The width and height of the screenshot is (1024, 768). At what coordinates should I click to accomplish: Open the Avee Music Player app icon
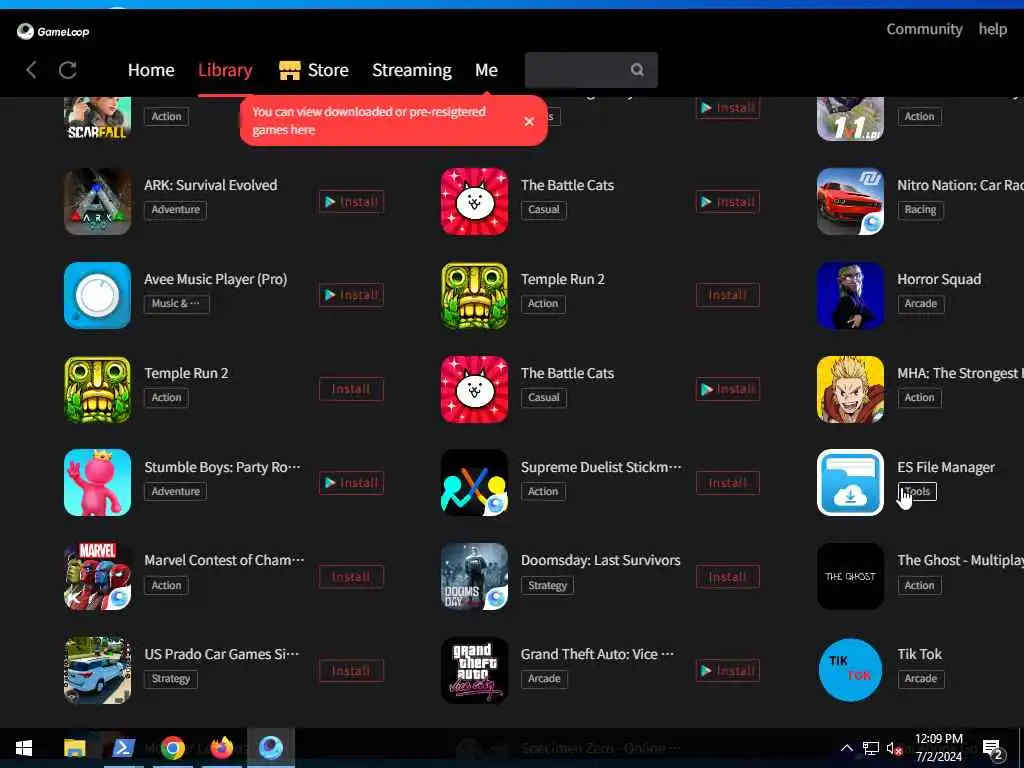[x=97, y=295]
